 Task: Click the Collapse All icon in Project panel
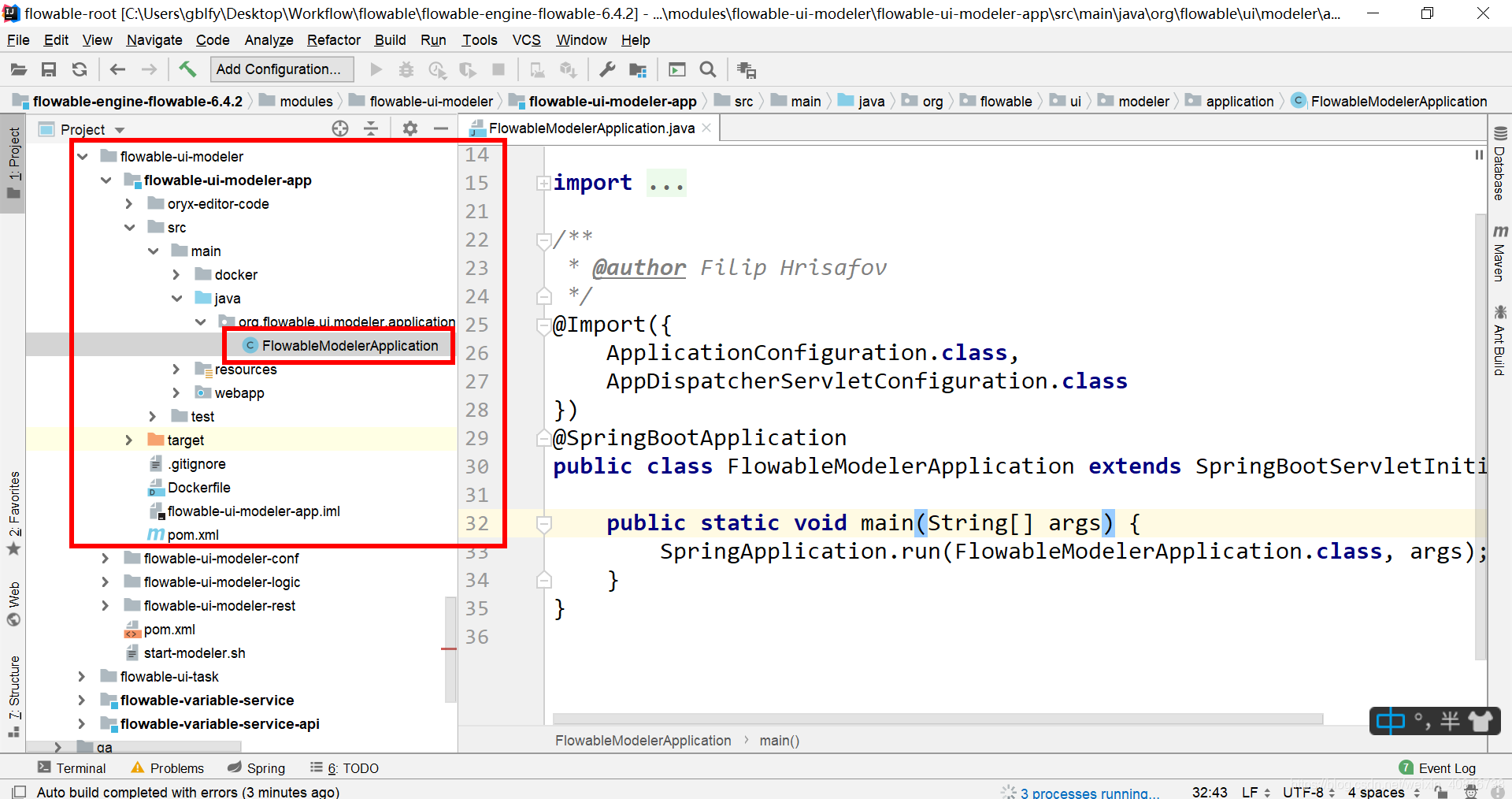pos(371,128)
